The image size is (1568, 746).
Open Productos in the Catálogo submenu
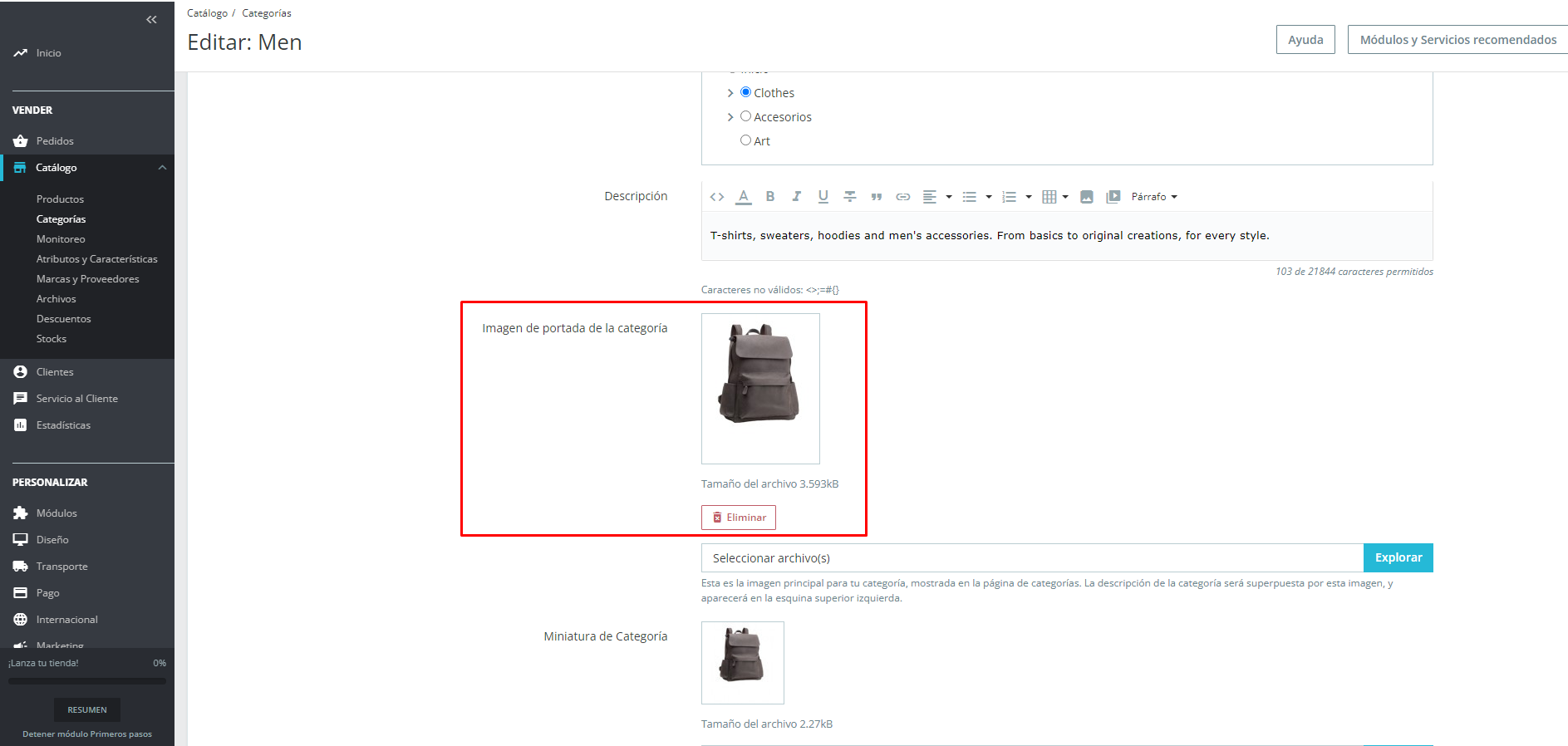[60, 199]
